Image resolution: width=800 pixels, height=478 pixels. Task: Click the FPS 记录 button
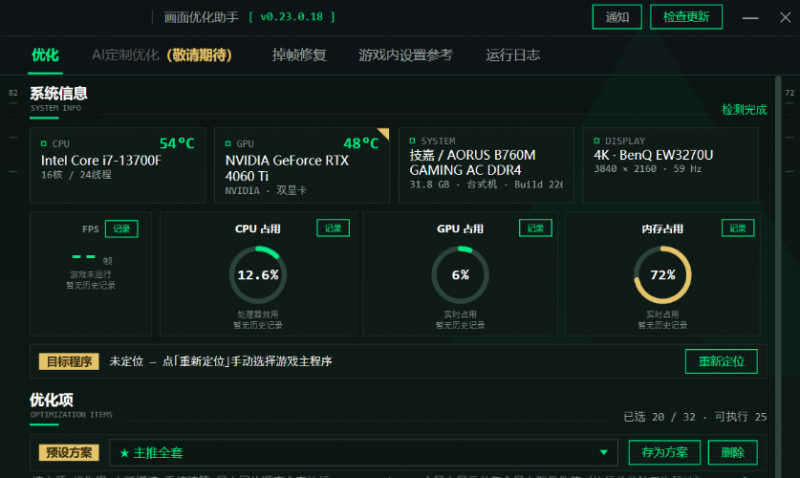[x=121, y=229]
